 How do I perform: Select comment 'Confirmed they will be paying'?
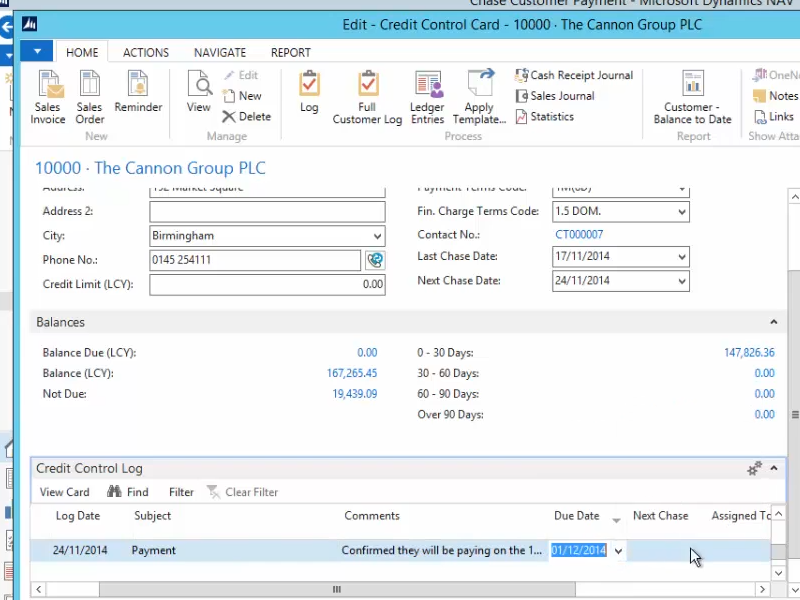pyautogui.click(x=441, y=551)
